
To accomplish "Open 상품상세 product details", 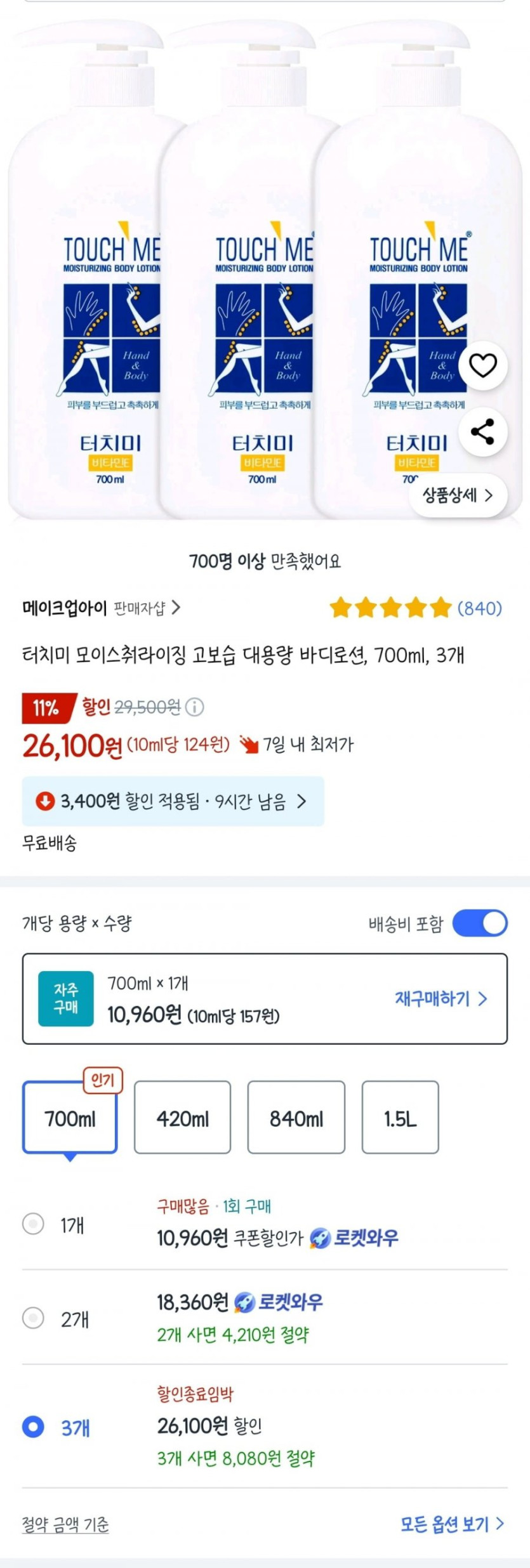I will (458, 495).
